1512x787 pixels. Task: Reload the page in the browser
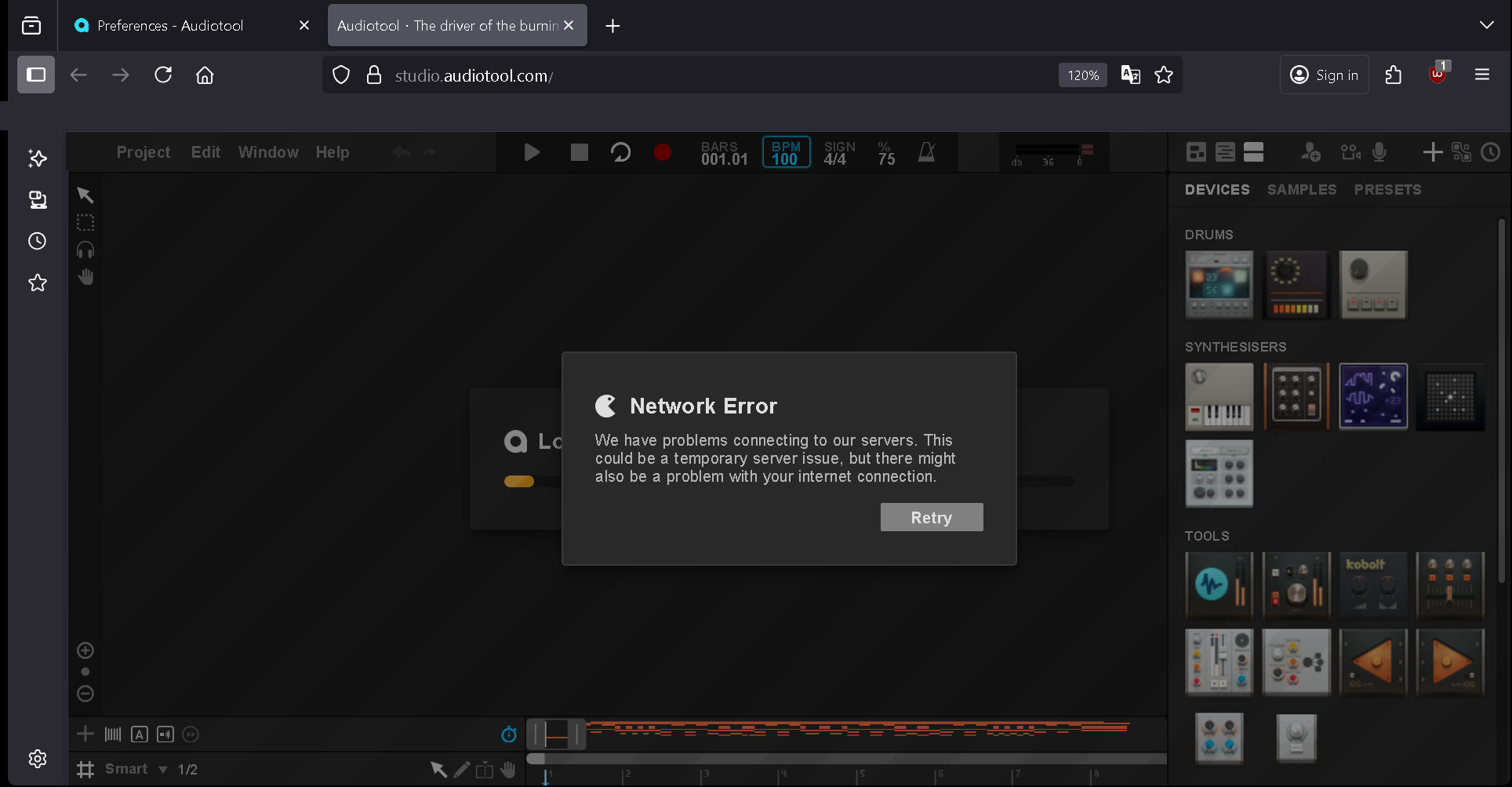click(163, 75)
